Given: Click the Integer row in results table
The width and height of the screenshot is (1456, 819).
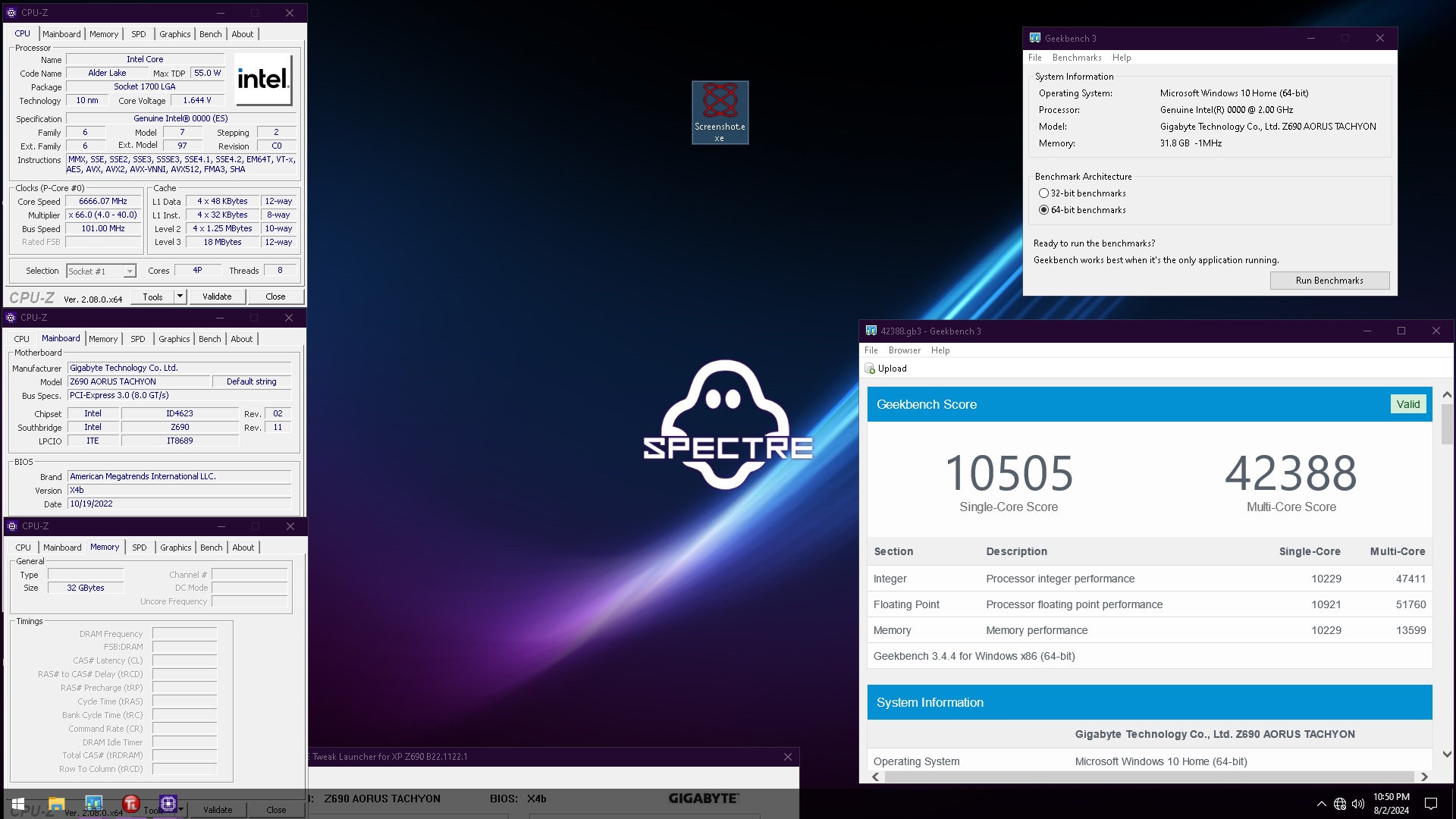Looking at the screenshot, I should click(1150, 579).
